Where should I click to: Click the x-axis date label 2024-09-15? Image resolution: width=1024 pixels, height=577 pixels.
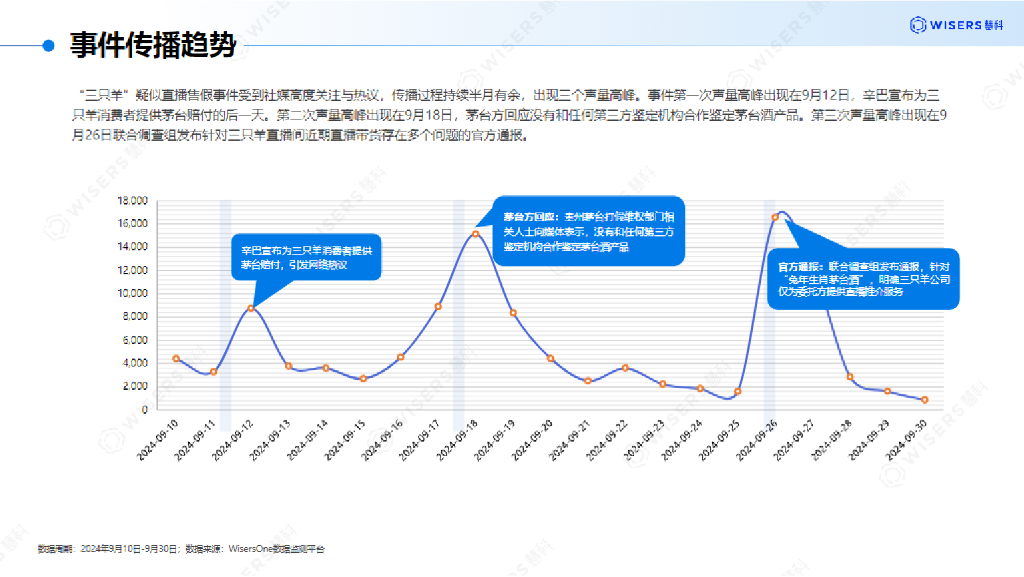click(x=345, y=441)
